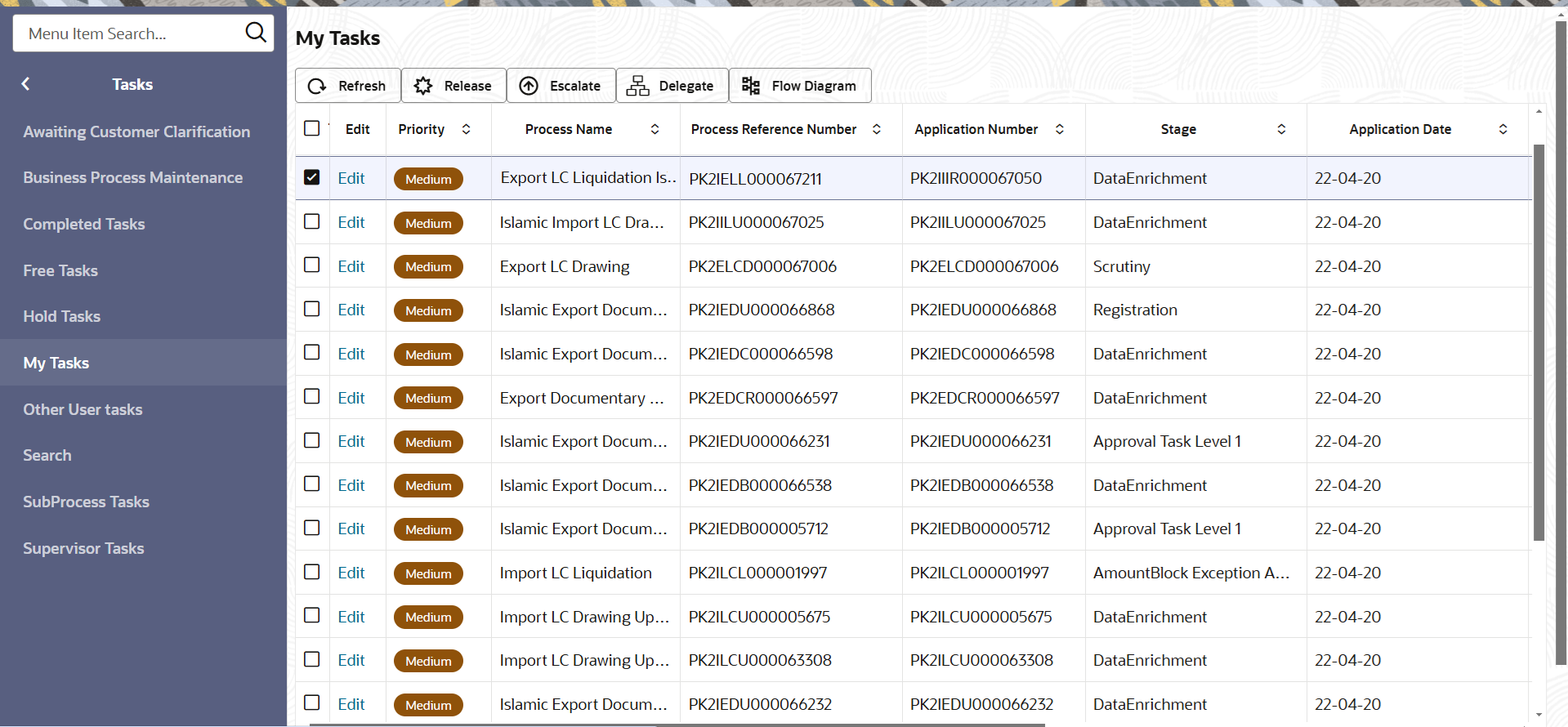The height and width of the screenshot is (727, 1568).
Task: Open the Flow Diagram
Action: click(x=800, y=86)
